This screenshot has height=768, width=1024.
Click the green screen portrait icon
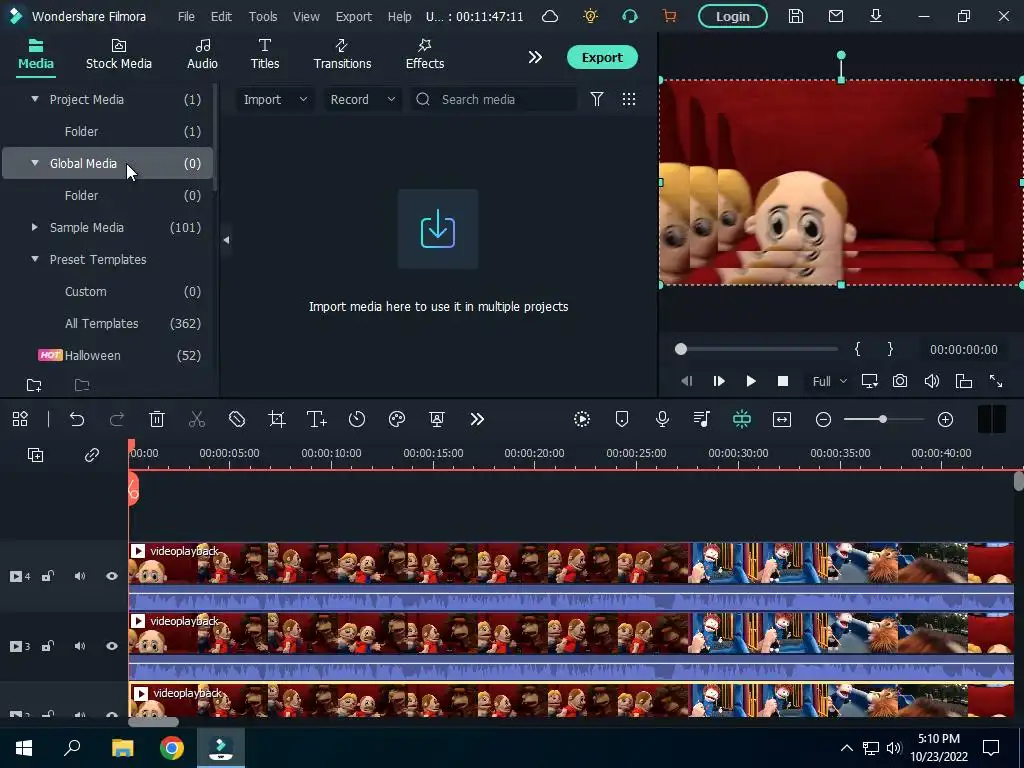click(437, 419)
